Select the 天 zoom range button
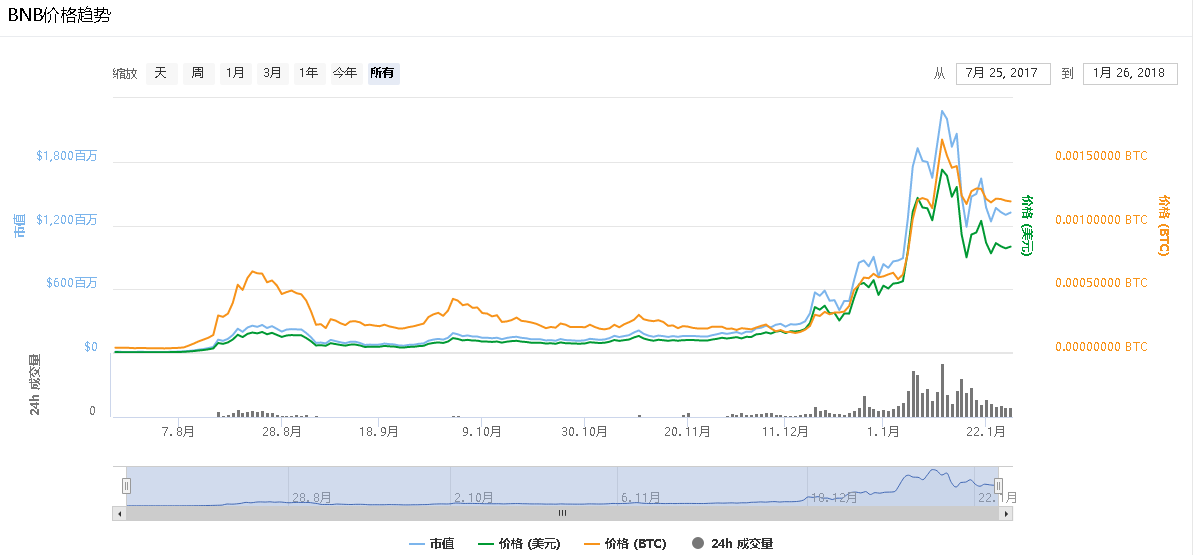 pyautogui.click(x=161, y=74)
